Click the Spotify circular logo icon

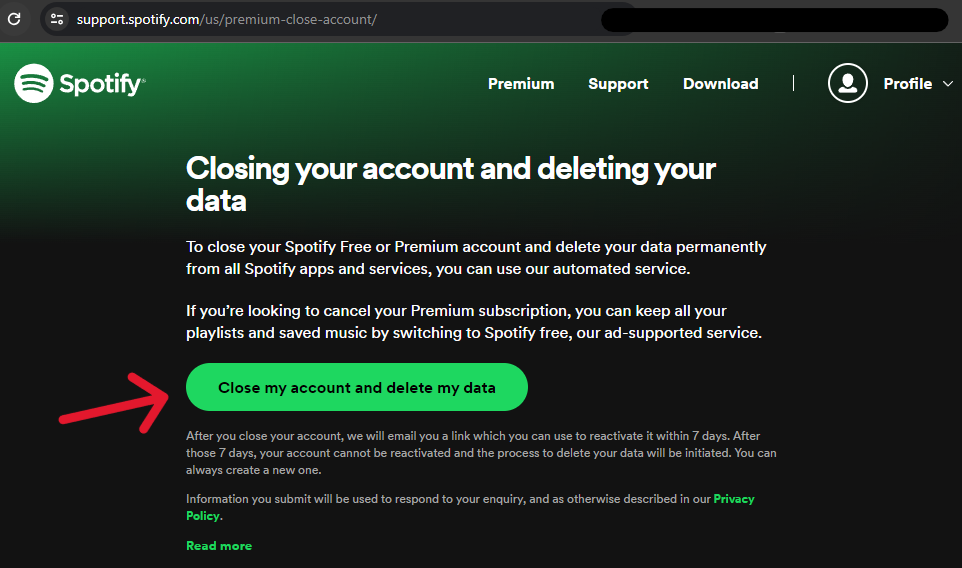[33, 83]
